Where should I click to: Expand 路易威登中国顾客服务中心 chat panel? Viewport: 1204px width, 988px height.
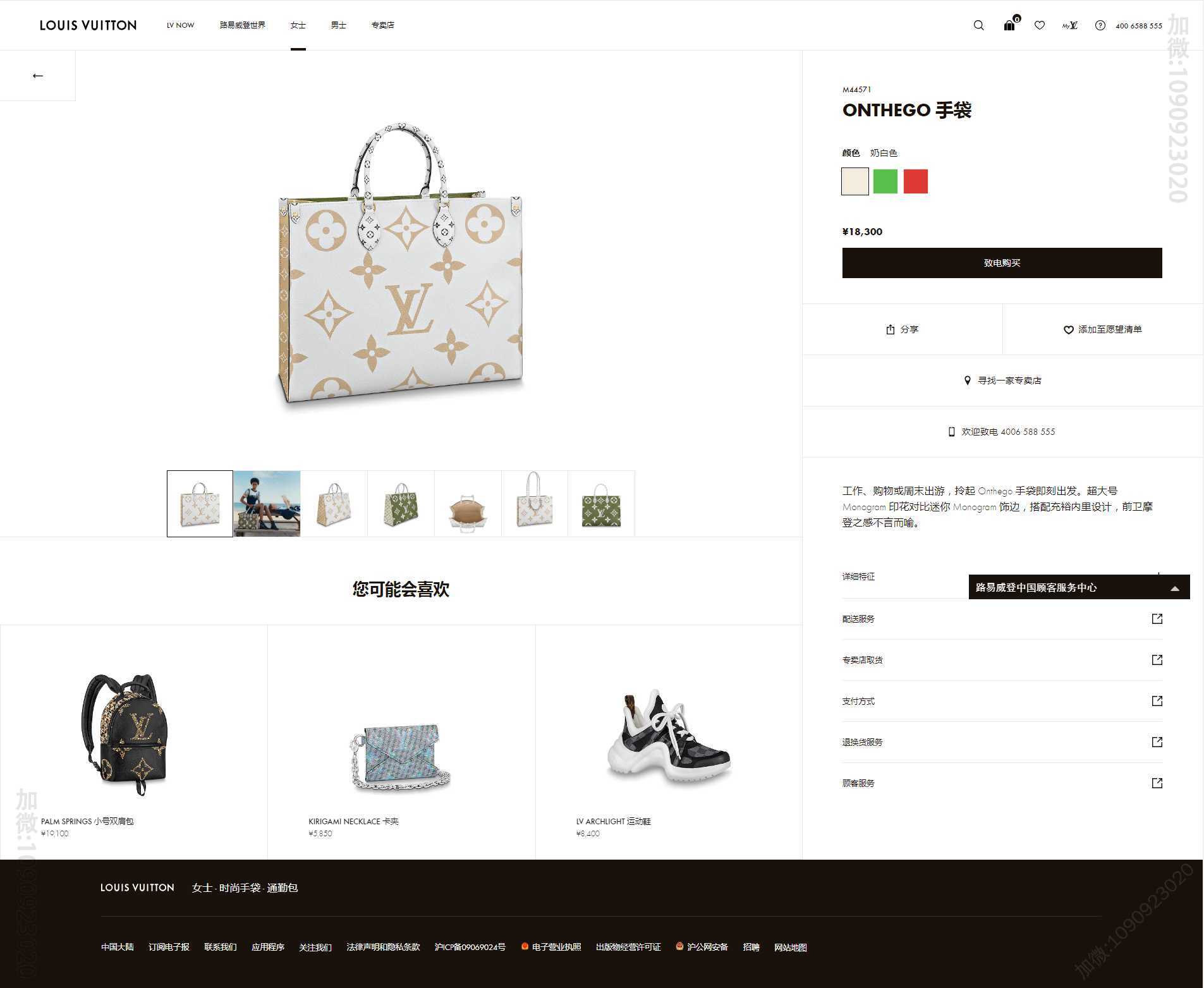1079,587
